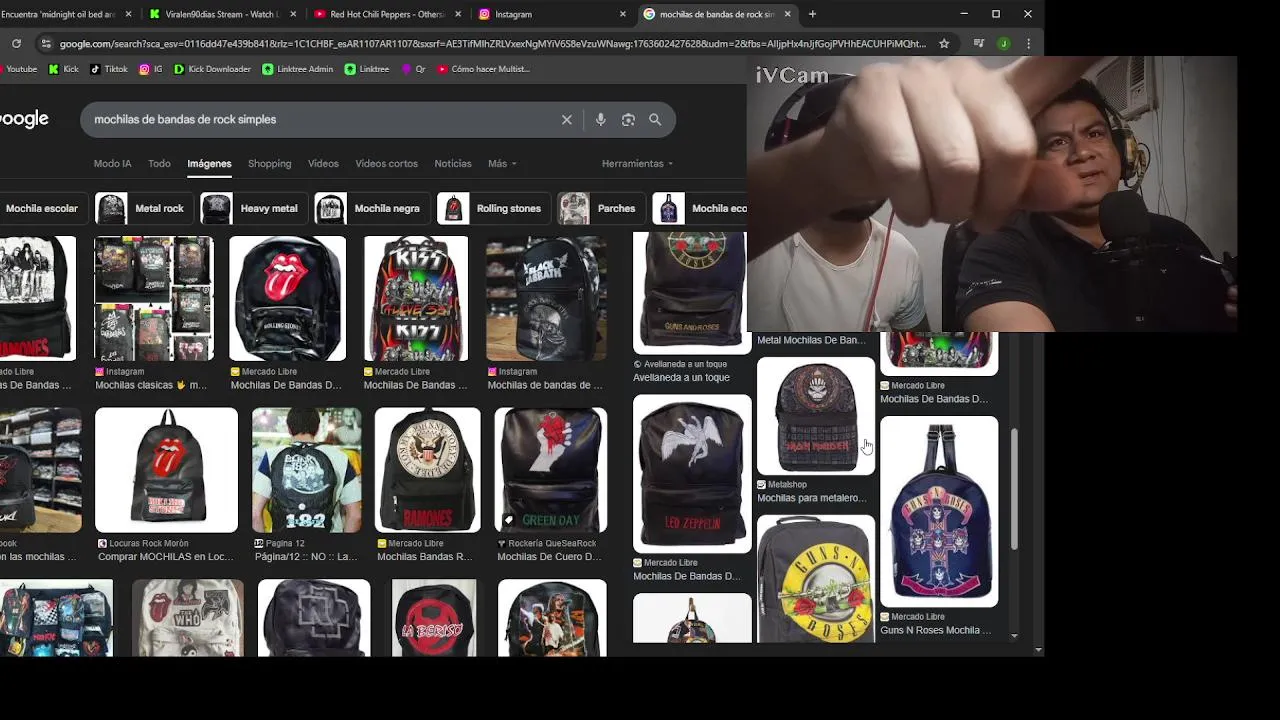The height and width of the screenshot is (720, 1280).
Task: Open the La Beriso backpack image
Action: click(434, 618)
